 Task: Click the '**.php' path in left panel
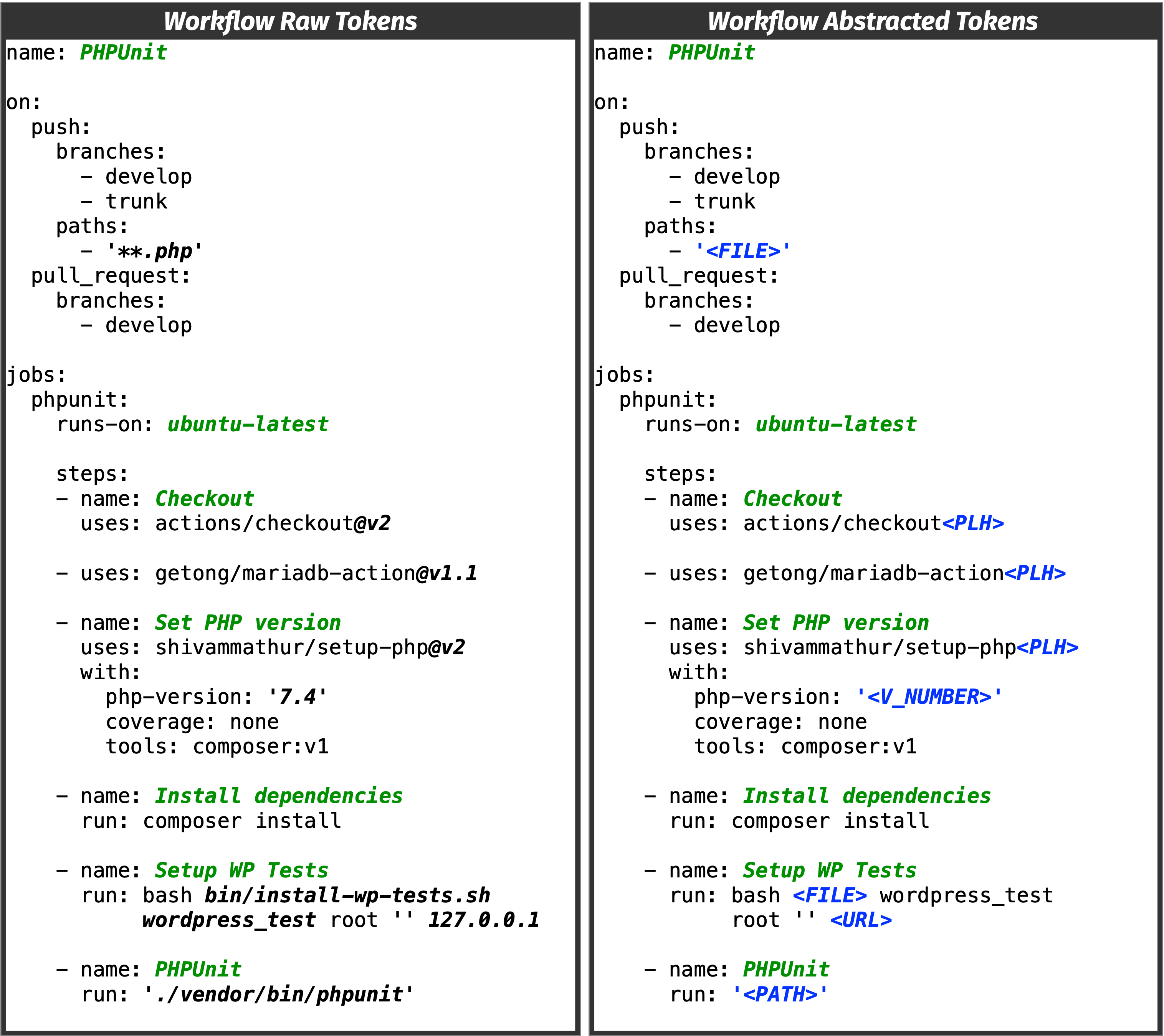coord(155,251)
